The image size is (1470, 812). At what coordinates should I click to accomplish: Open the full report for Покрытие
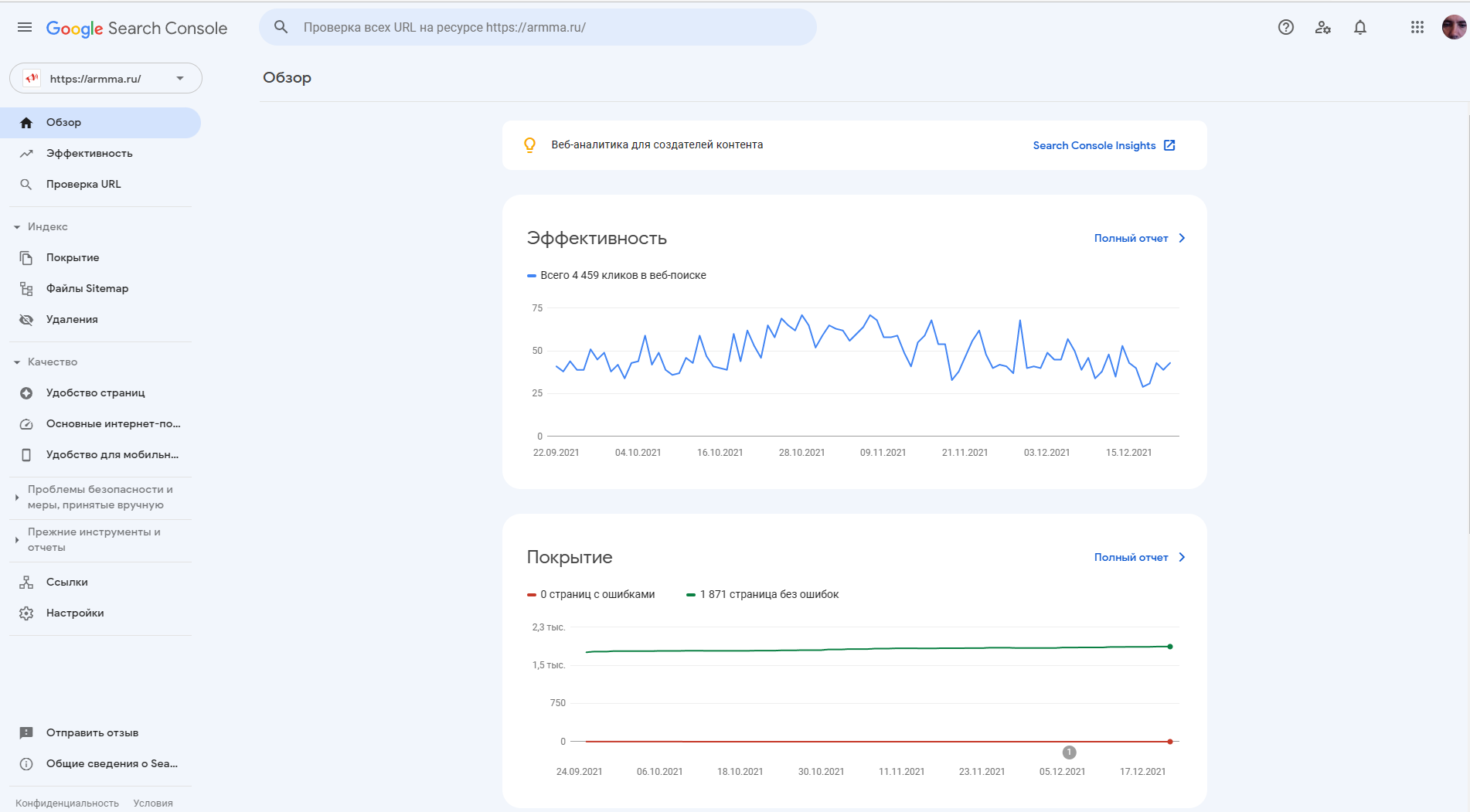1138,558
